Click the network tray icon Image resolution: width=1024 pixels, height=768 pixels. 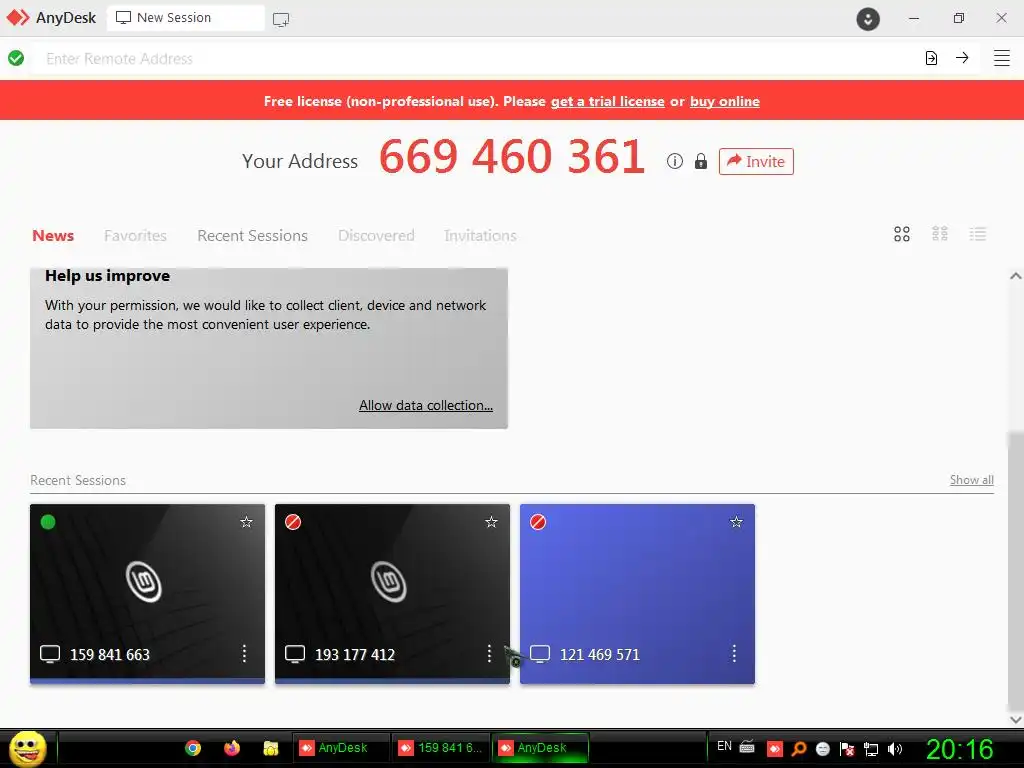[871, 749]
